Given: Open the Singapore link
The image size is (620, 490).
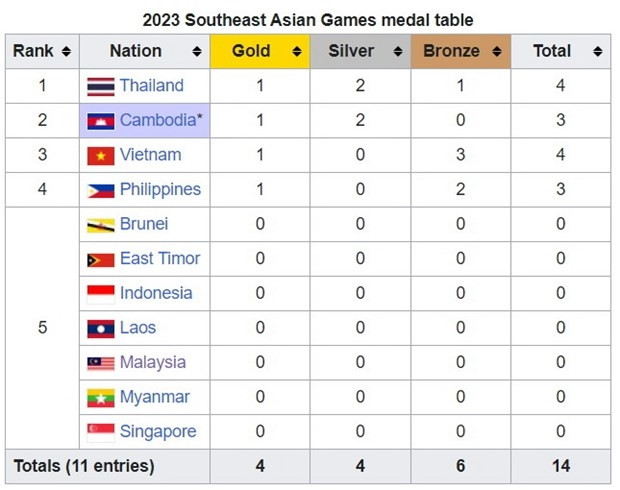Looking at the screenshot, I should [158, 432].
